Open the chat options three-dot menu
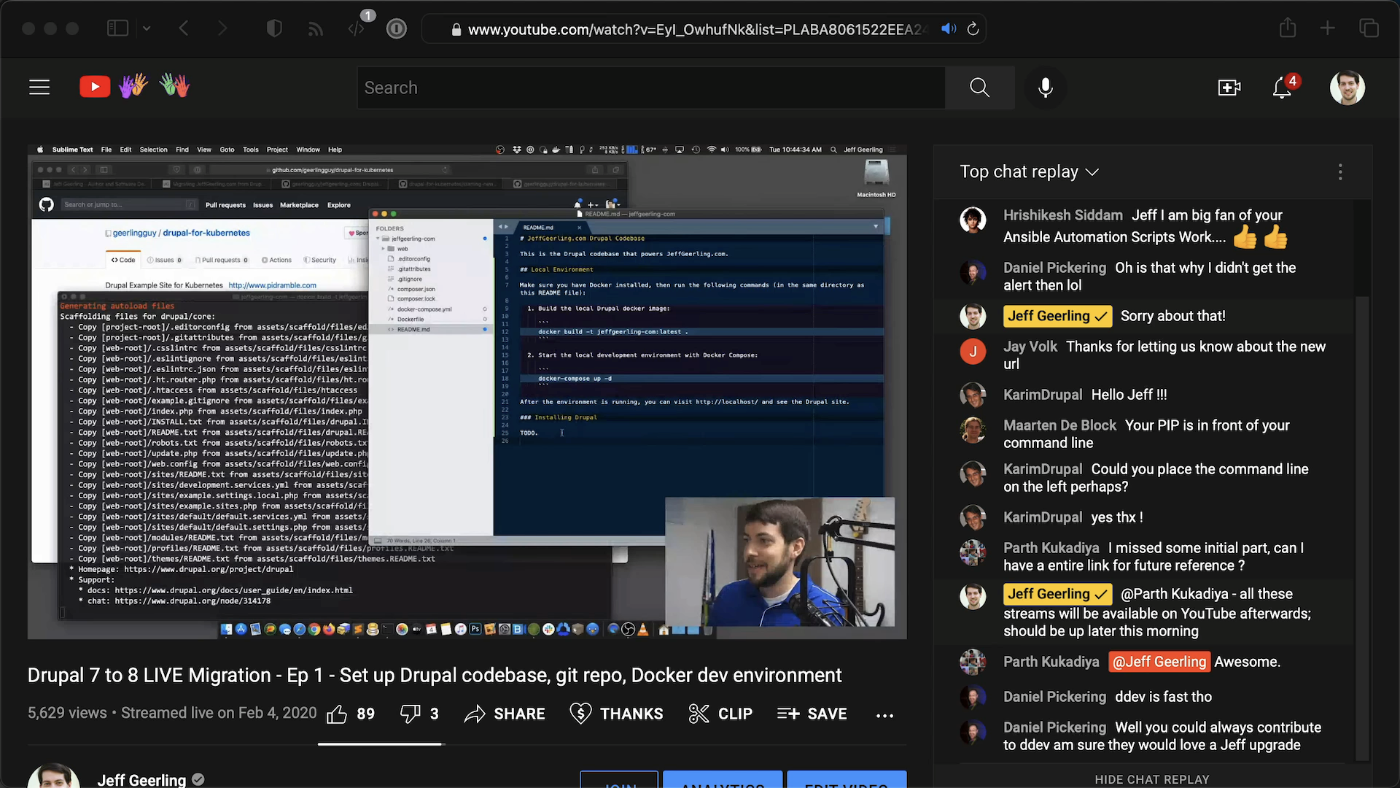 1340,172
